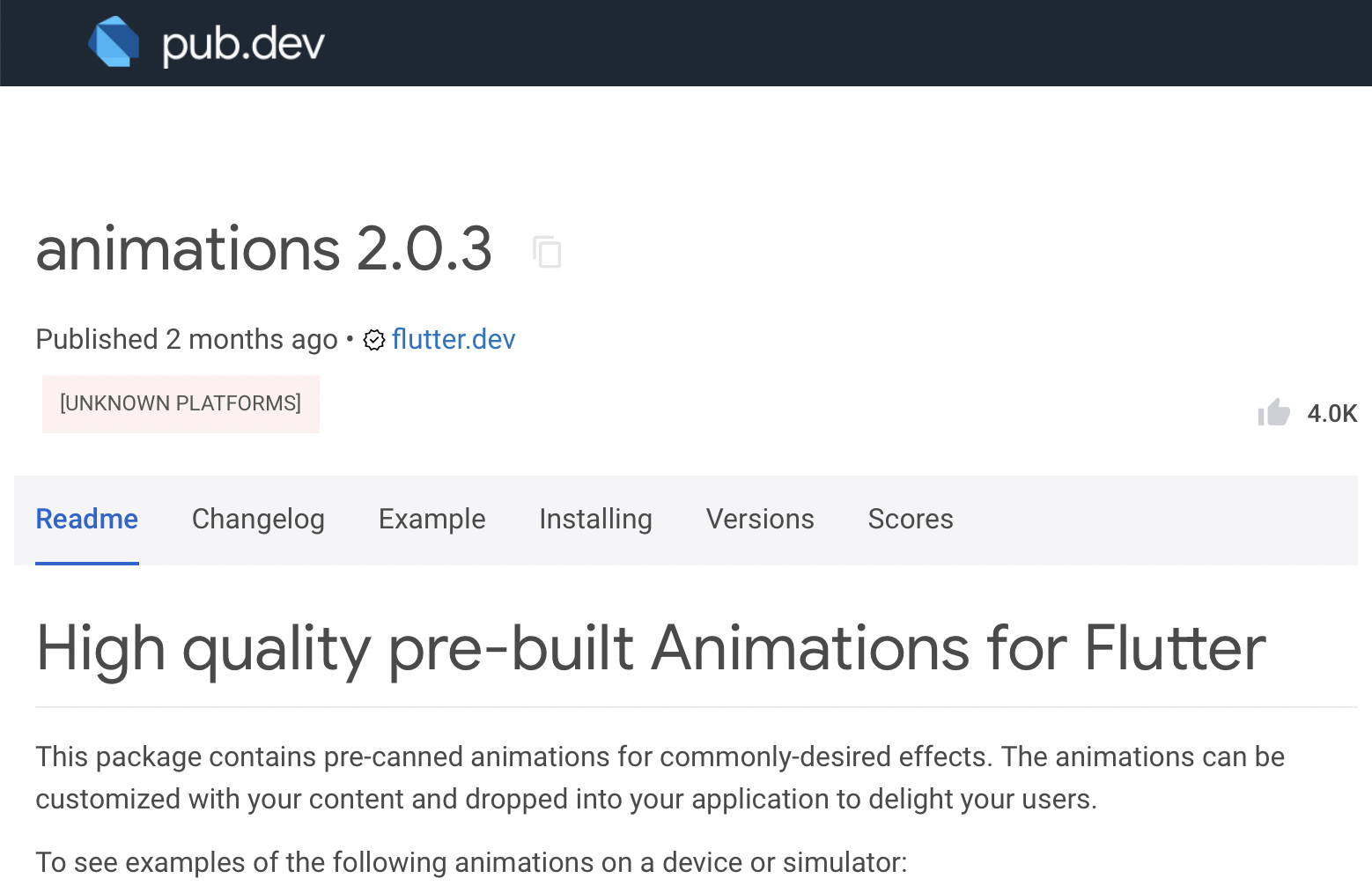Click the verified checkmark next to flutter.dev

(373, 340)
